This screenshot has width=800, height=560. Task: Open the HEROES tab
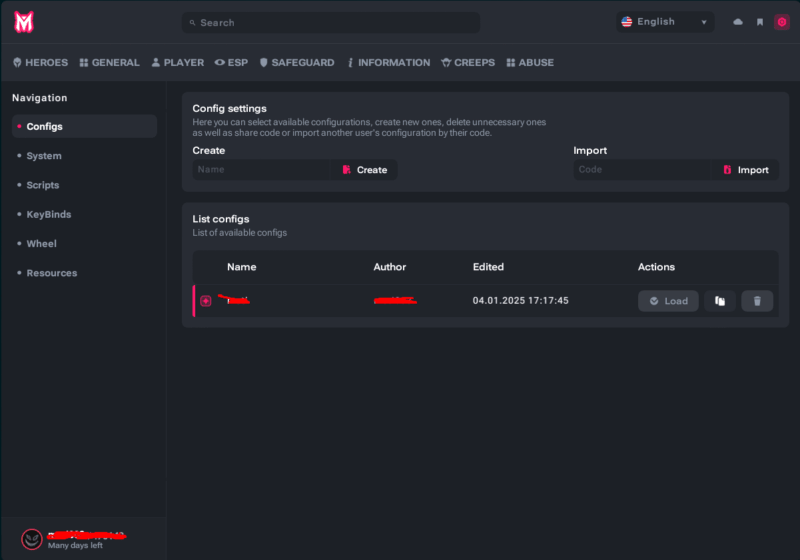[x=40, y=62]
